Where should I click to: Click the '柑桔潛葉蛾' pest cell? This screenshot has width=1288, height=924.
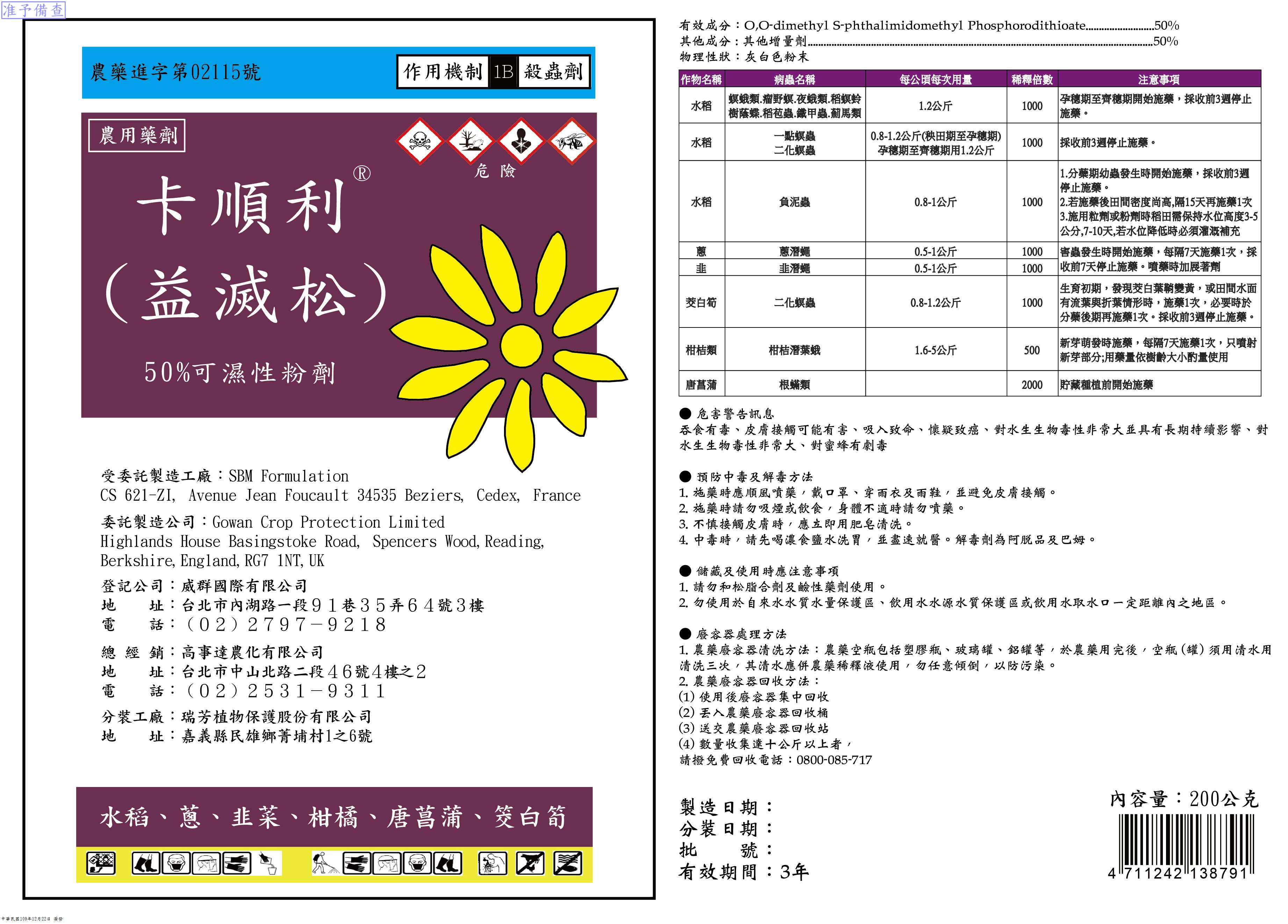coord(794,351)
